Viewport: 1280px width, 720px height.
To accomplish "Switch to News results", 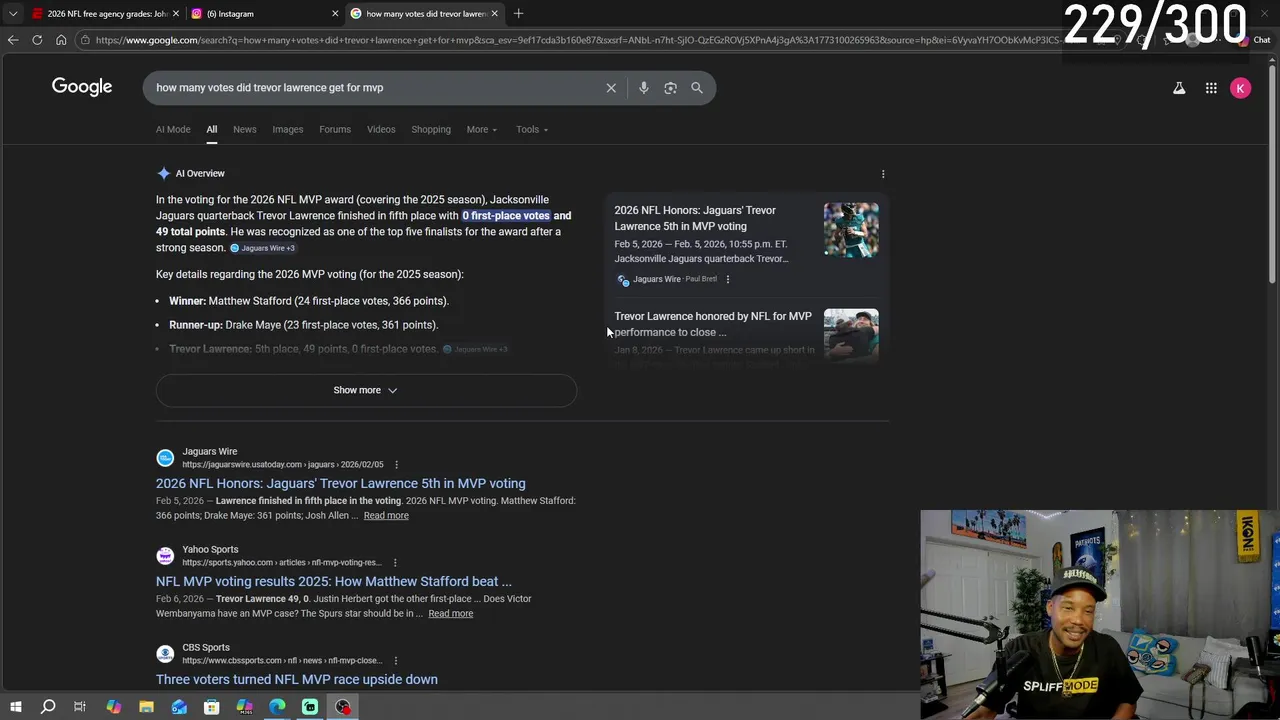I will (x=245, y=129).
